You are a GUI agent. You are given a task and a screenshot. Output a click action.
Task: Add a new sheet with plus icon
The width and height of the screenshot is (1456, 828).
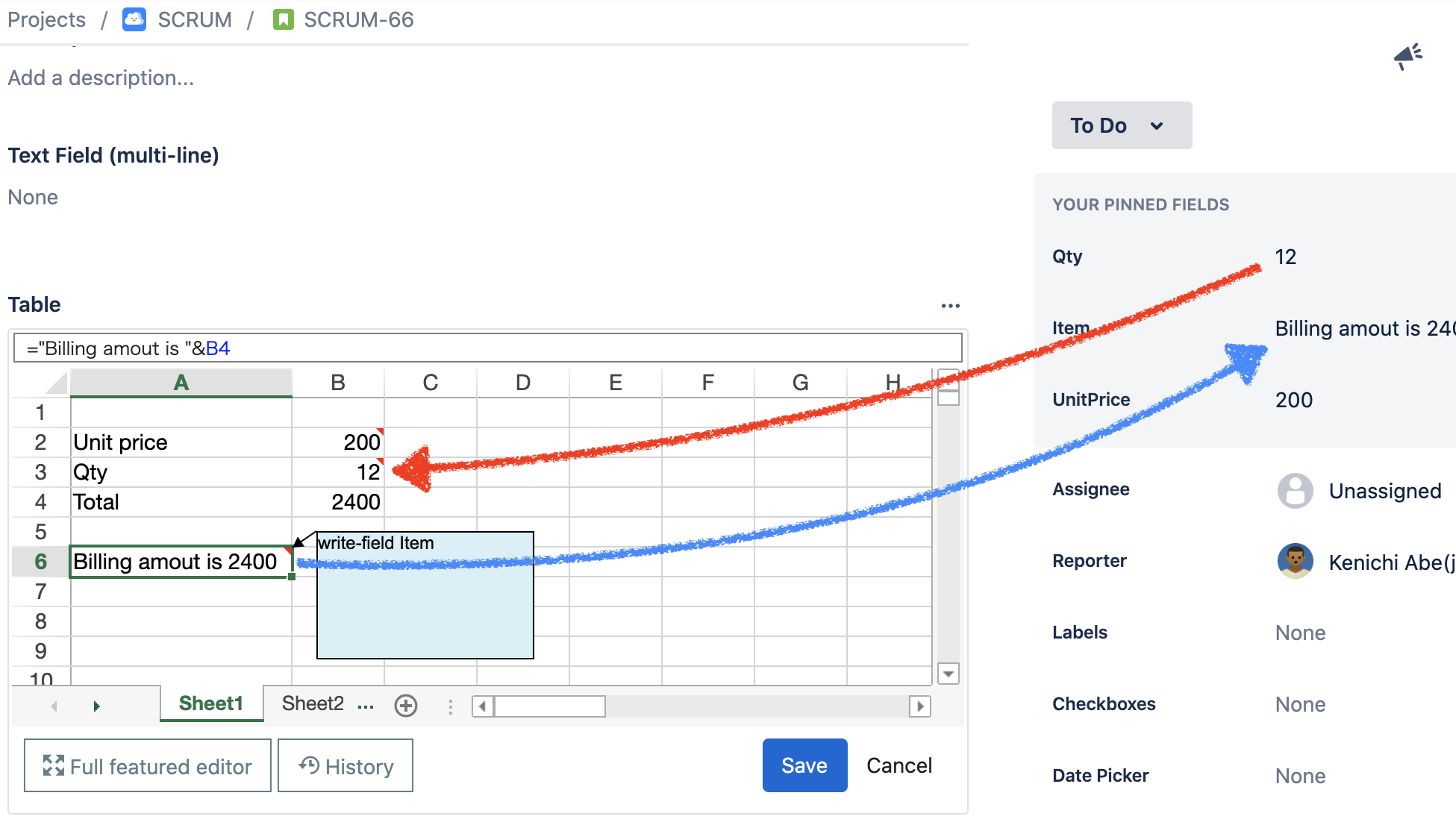(x=406, y=706)
